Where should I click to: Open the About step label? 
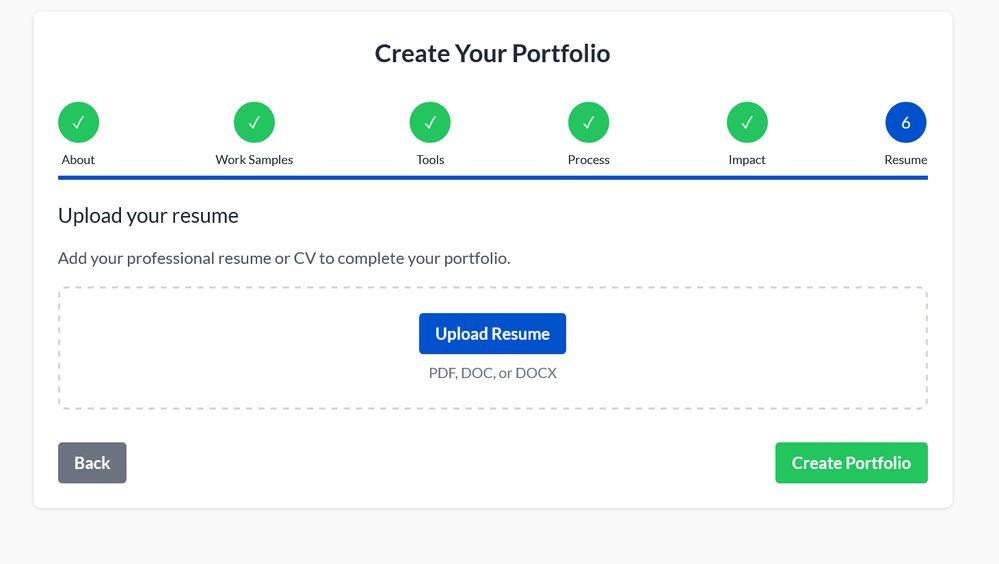78,160
